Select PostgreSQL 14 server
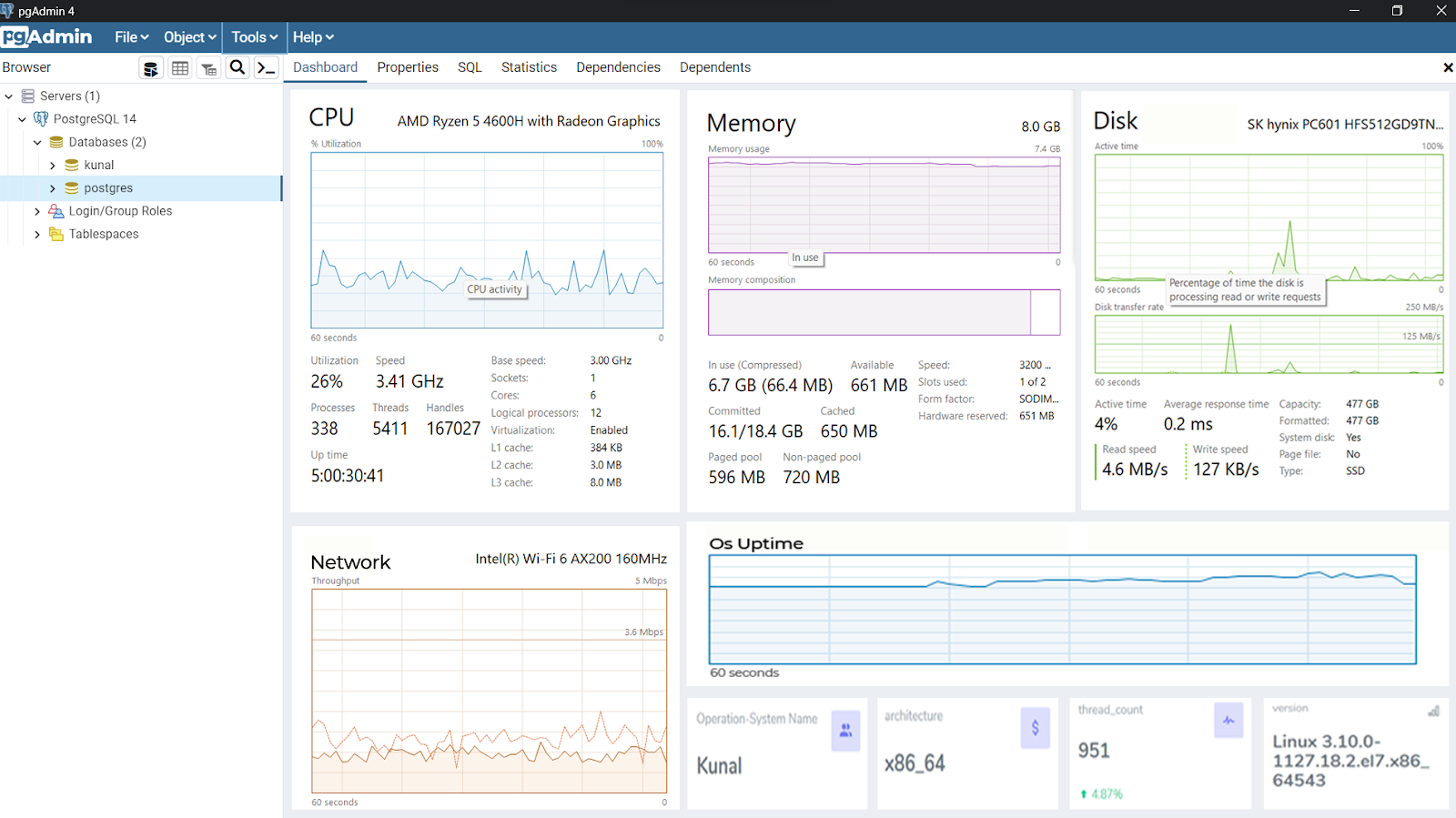This screenshot has width=1456, height=818. tap(95, 119)
